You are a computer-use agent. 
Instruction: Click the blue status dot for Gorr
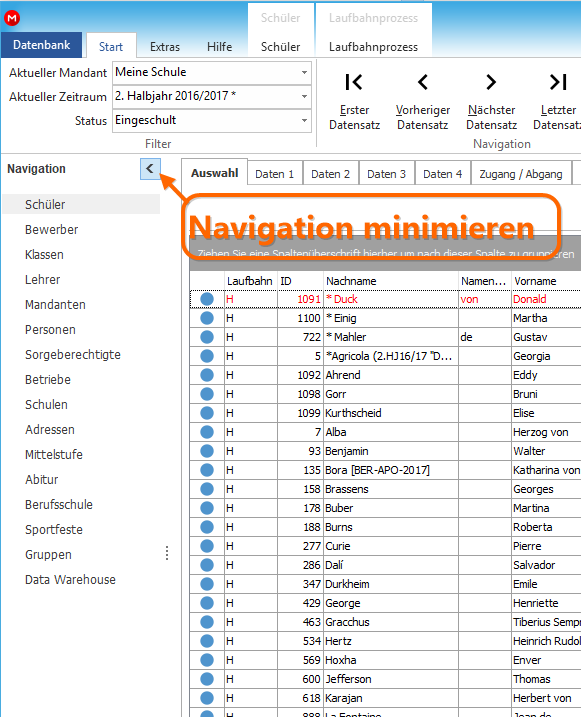[x=207, y=394]
